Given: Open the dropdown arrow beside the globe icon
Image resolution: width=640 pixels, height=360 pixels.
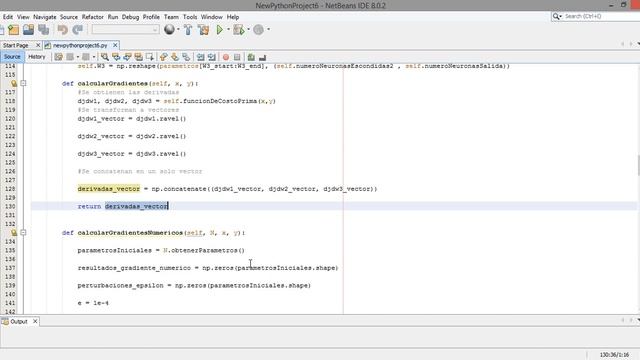Looking at the screenshot, I should 178,29.
